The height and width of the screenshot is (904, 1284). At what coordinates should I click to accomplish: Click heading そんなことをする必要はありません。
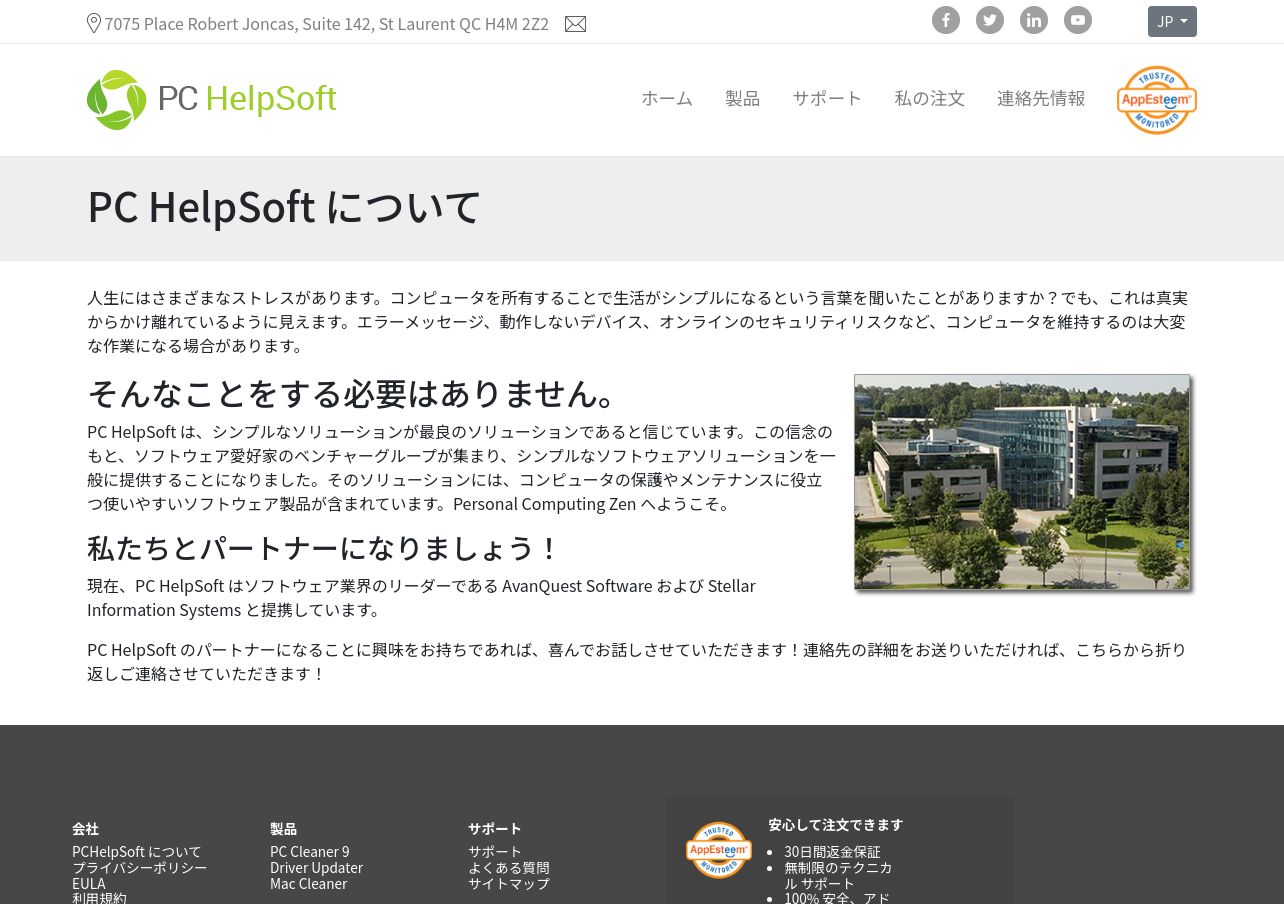[358, 393]
